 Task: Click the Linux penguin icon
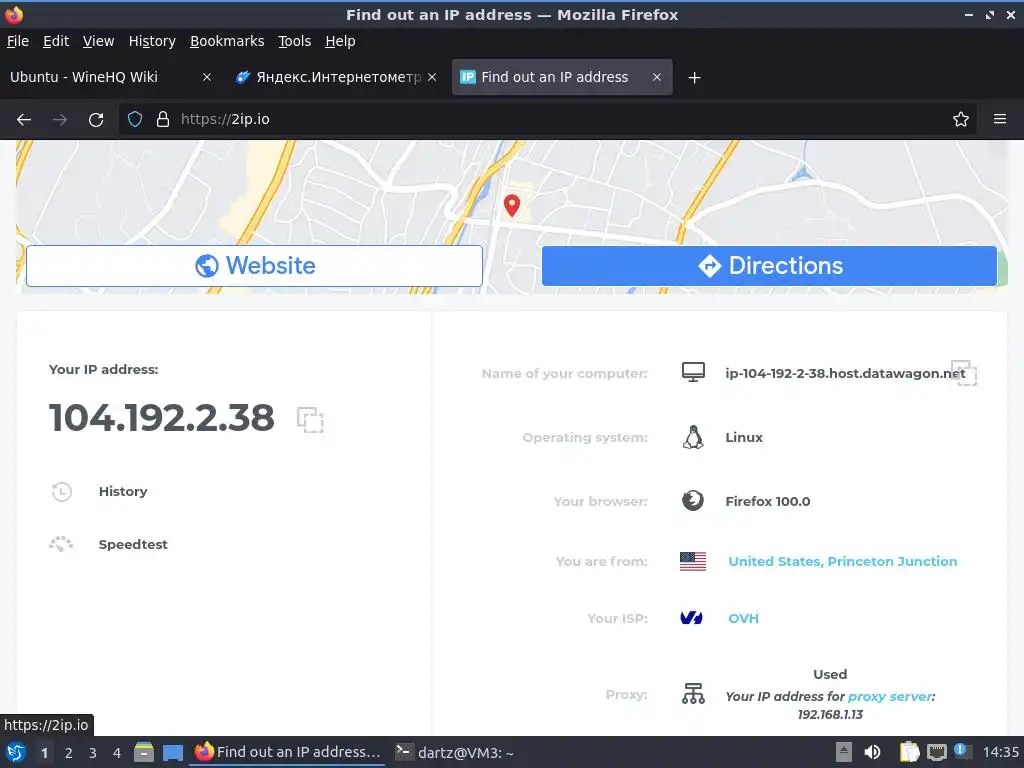pyautogui.click(x=693, y=438)
